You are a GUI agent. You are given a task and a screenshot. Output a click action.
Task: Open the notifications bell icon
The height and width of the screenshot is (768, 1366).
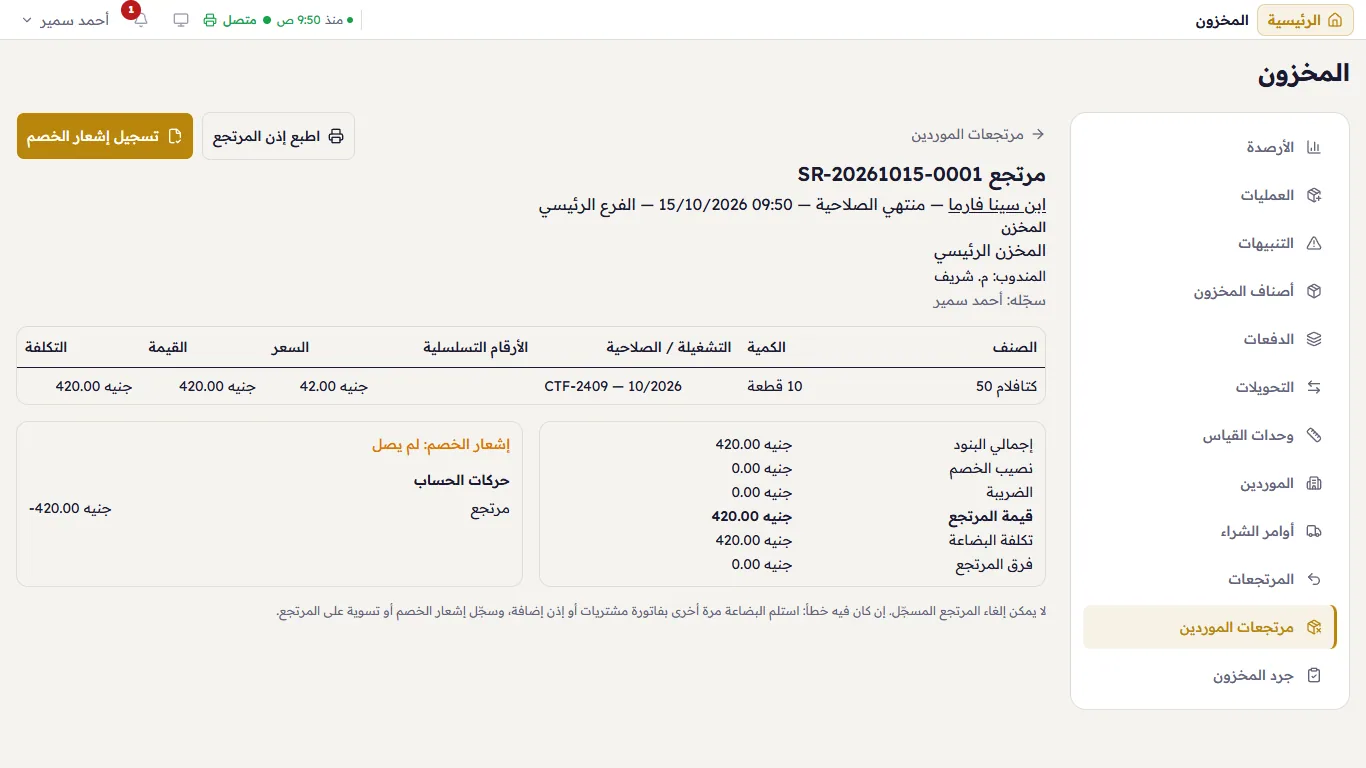pyautogui.click(x=140, y=20)
